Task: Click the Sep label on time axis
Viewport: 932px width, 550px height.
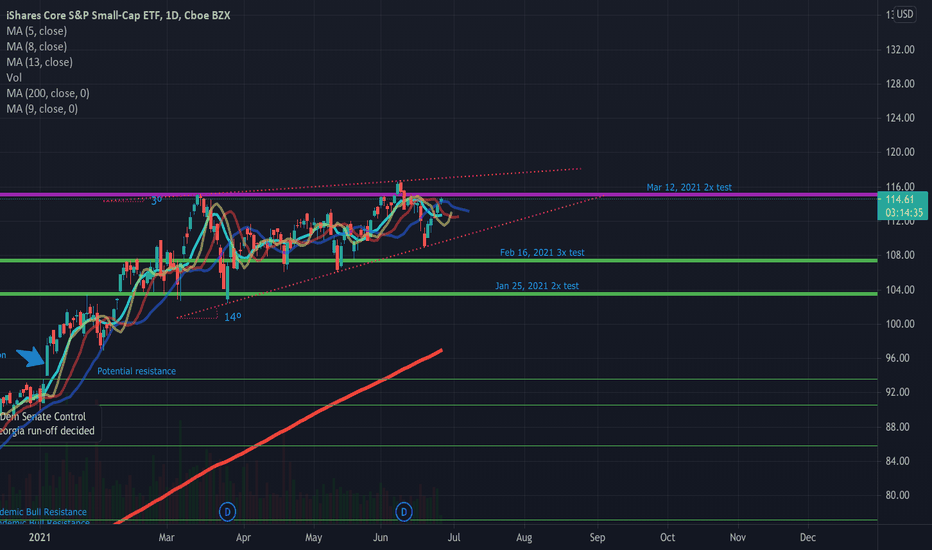Action: pyautogui.click(x=597, y=538)
